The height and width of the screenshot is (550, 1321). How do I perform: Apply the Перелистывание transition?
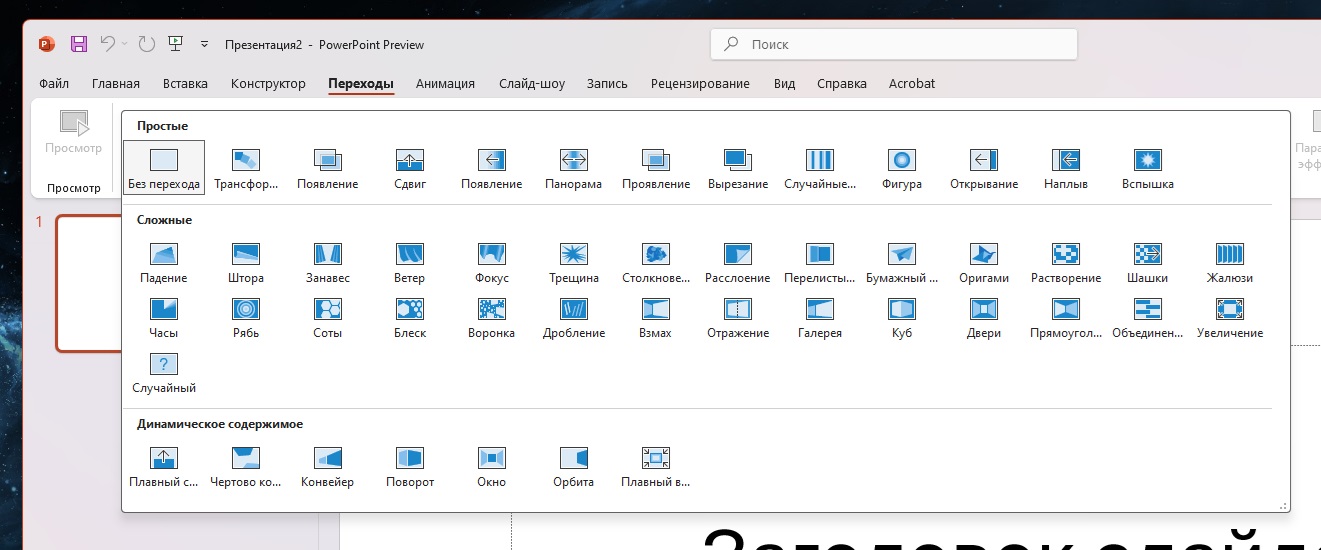coord(820,261)
